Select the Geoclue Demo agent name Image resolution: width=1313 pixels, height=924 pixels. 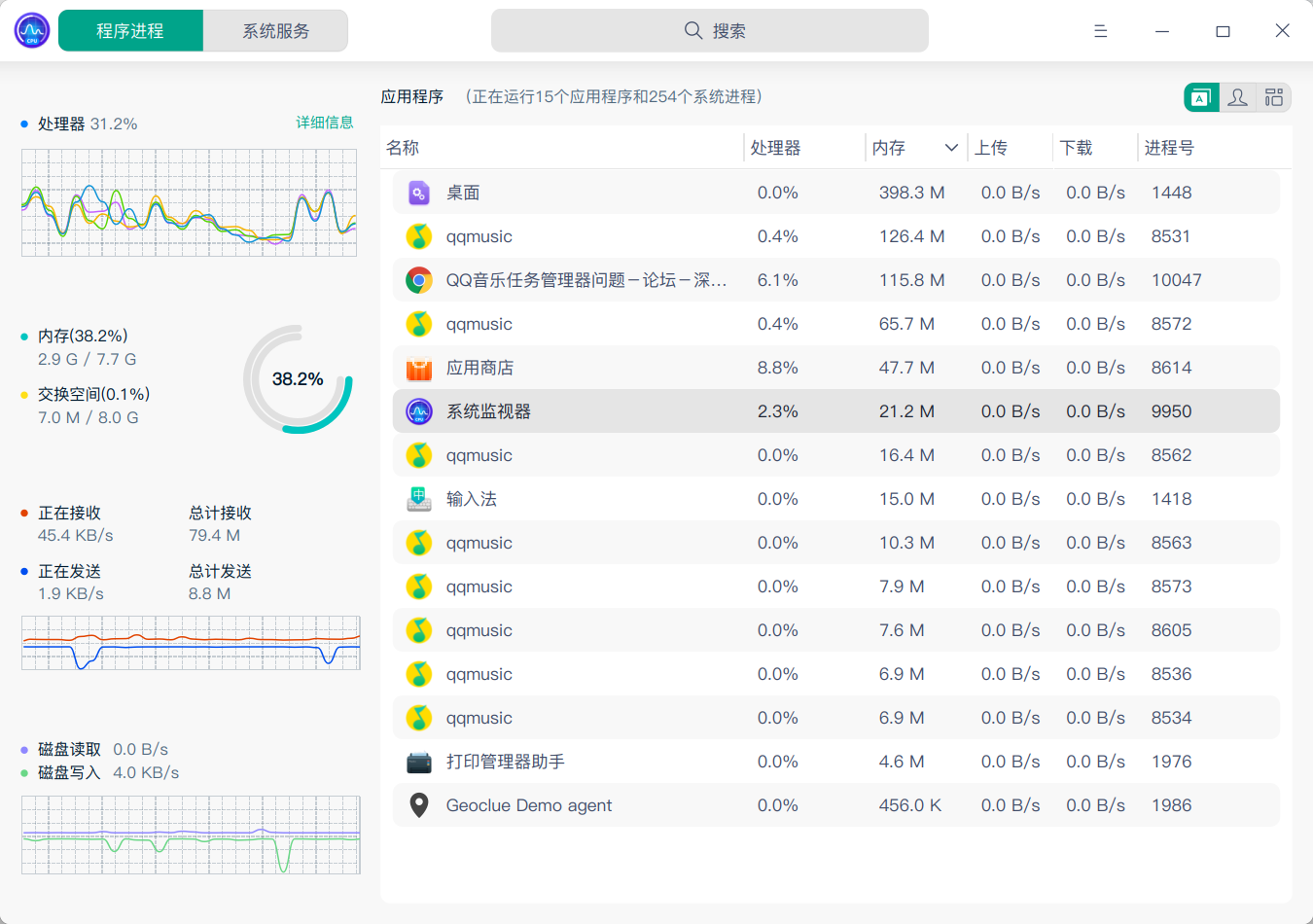point(529,805)
